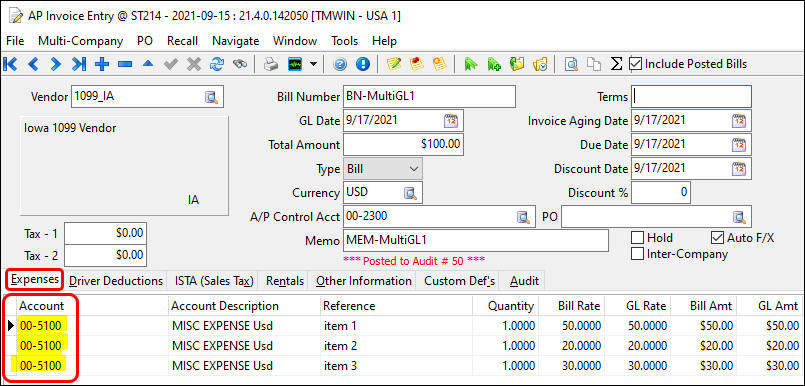Open the Type dropdown showing Bill
This screenshot has width=805, height=386.
(x=382, y=169)
